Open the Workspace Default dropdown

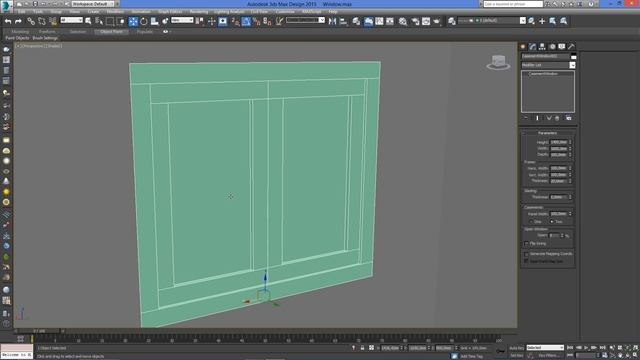93,4
